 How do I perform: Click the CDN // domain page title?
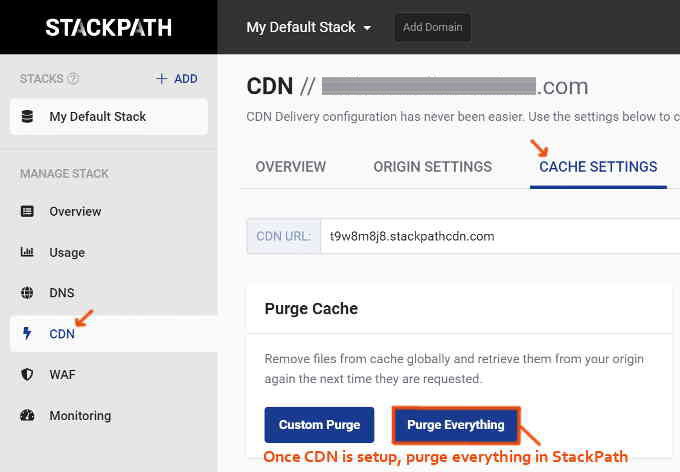coord(417,86)
